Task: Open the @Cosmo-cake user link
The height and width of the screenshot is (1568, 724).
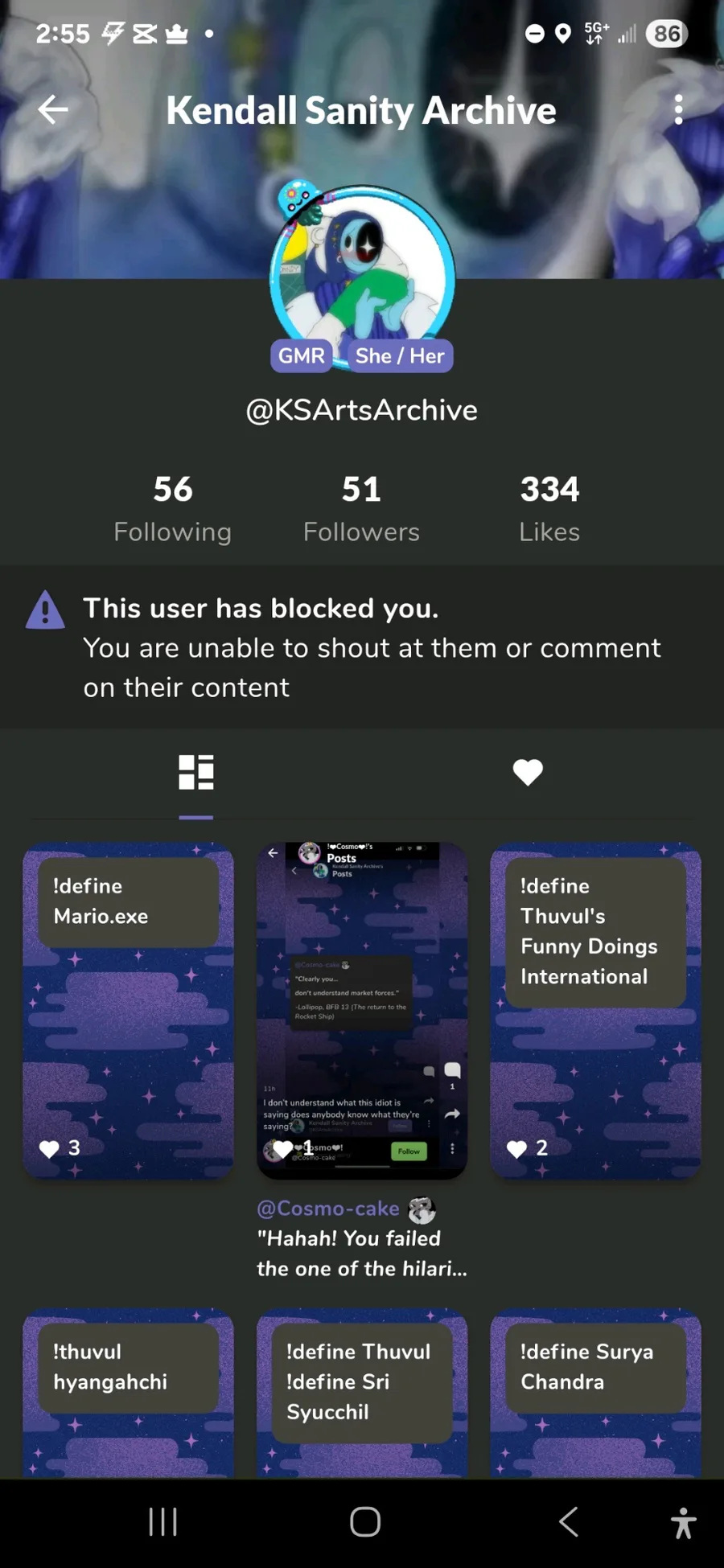Action: pos(328,1209)
